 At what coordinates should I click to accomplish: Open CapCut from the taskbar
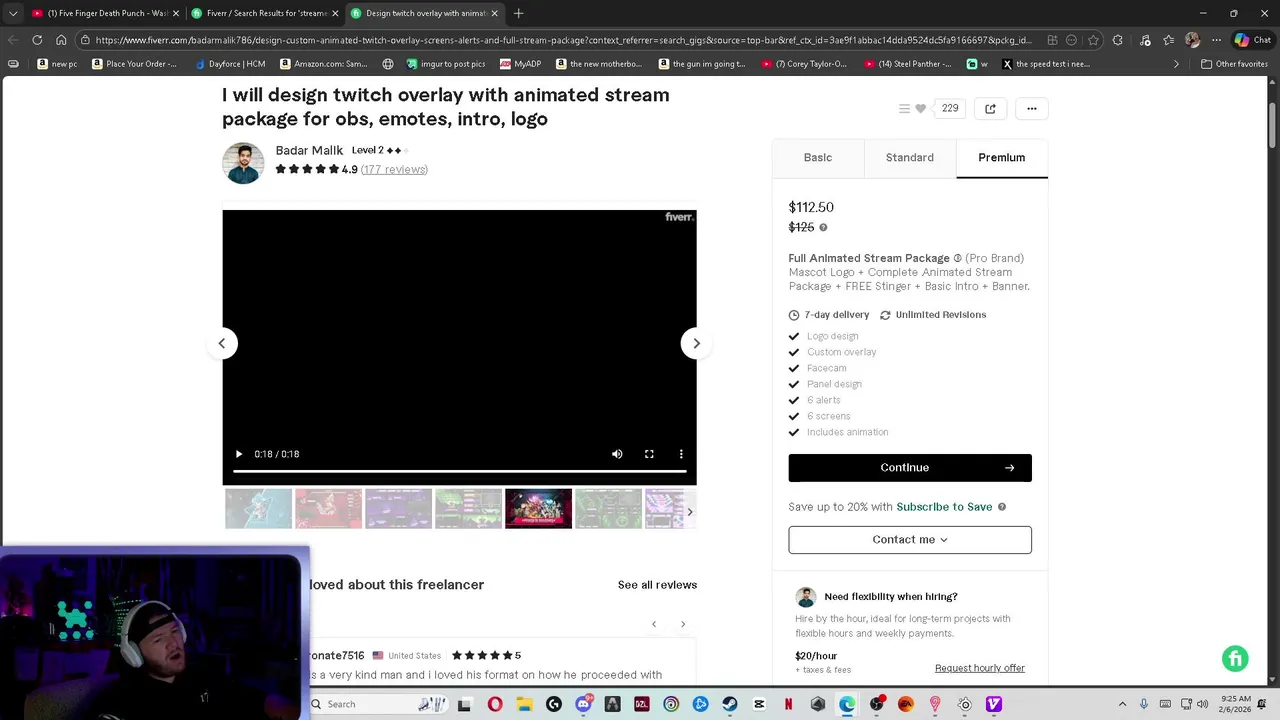(759, 704)
